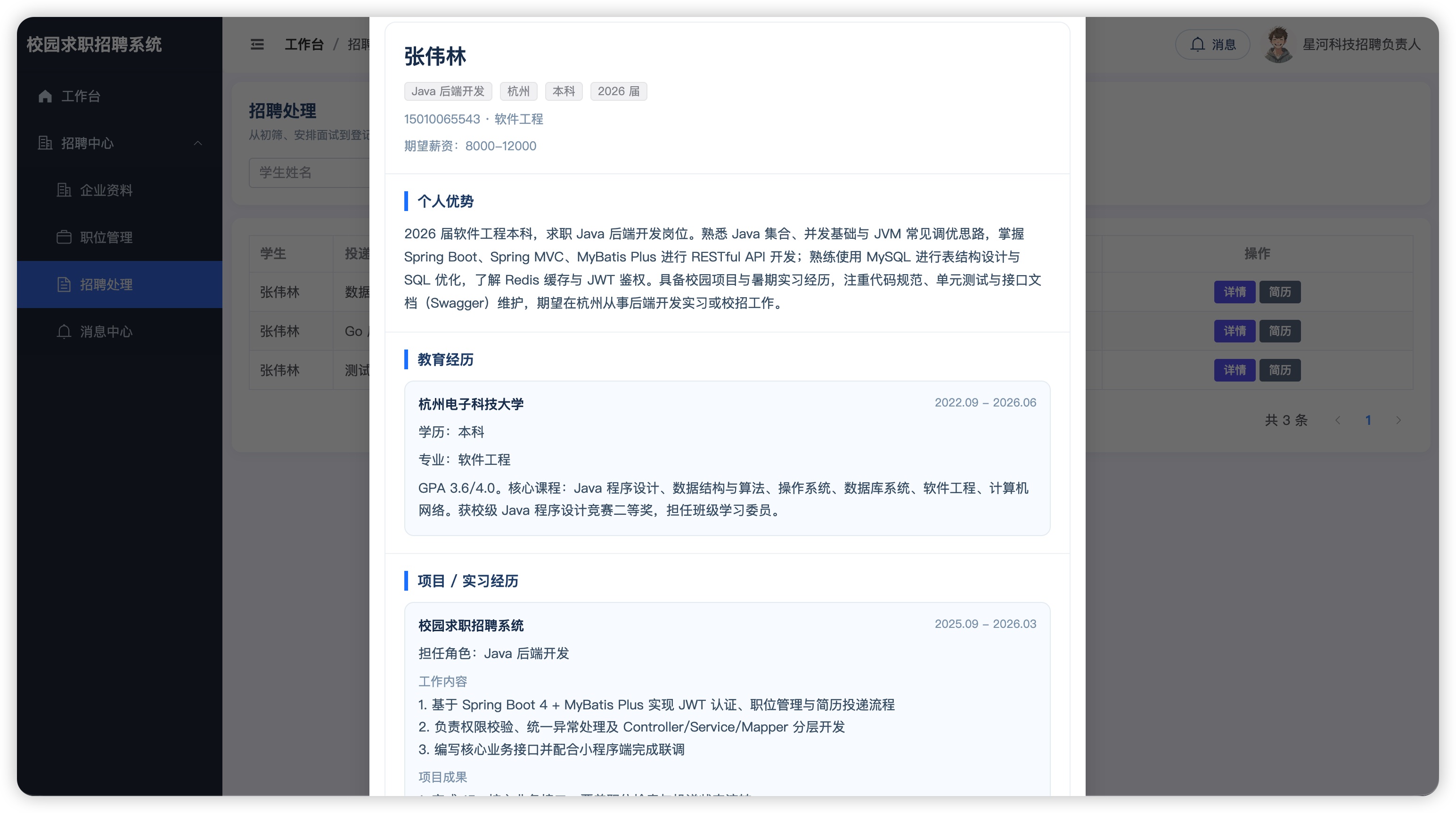Image resolution: width=1456 pixels, height=813 pixels.
Task: Click the 本科 tag in resume header
Action: (564, 91)
